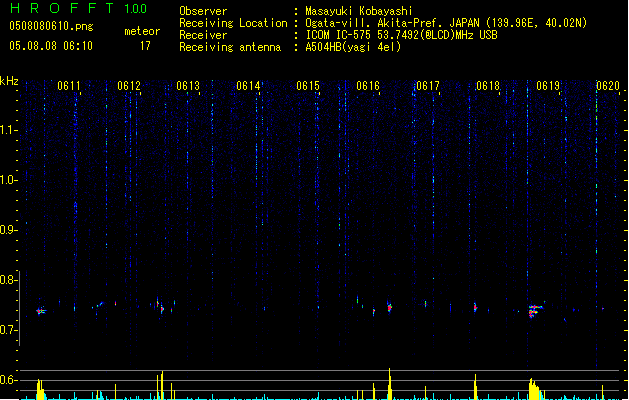
Task: Click the 0612 time marker
Action: pyautogui.click(x=129, y=86)
